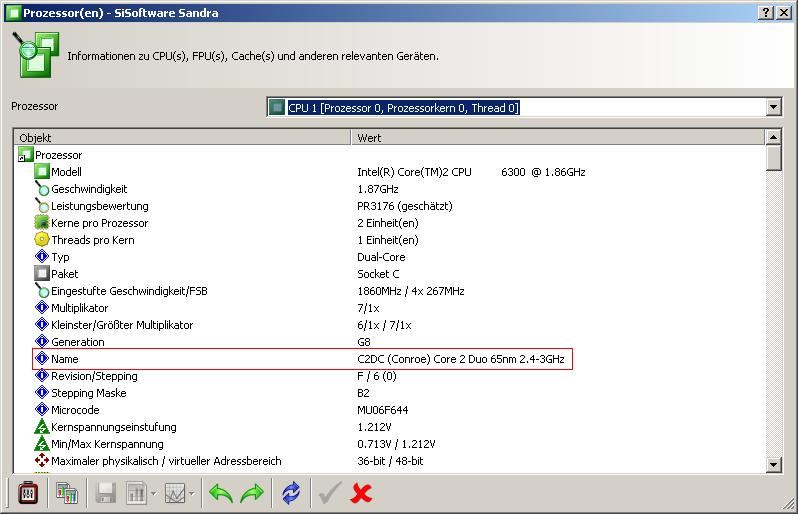798x514 pixels.
Task: Select the Threads pro Kern row
Action: 93,240
